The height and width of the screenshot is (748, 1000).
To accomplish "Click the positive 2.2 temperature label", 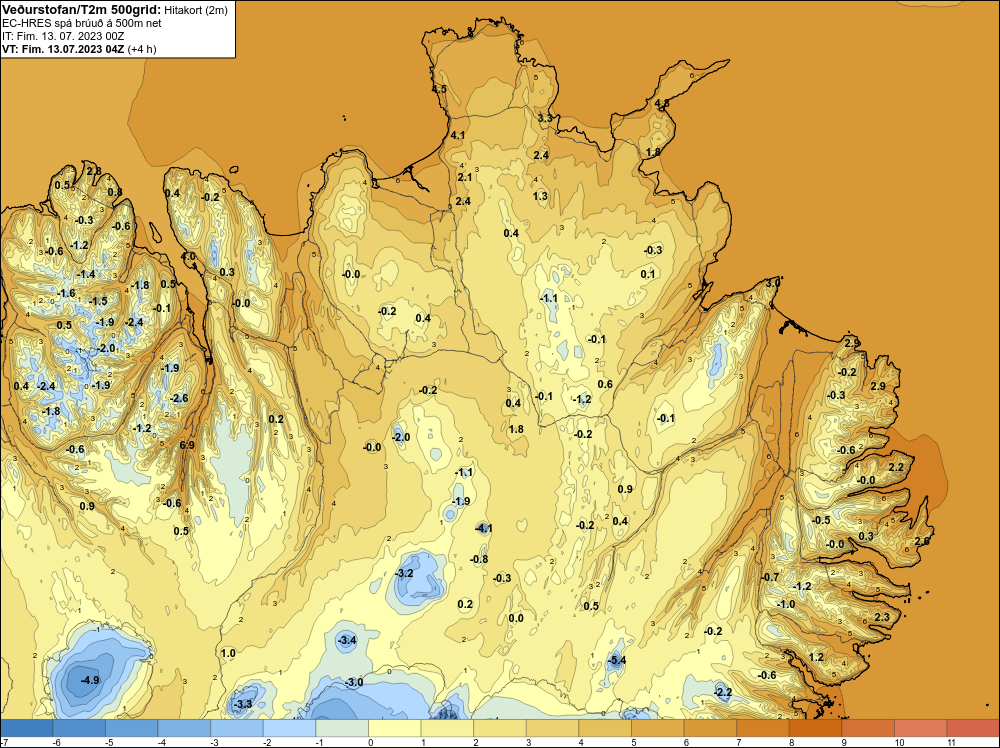I will 896,467.
